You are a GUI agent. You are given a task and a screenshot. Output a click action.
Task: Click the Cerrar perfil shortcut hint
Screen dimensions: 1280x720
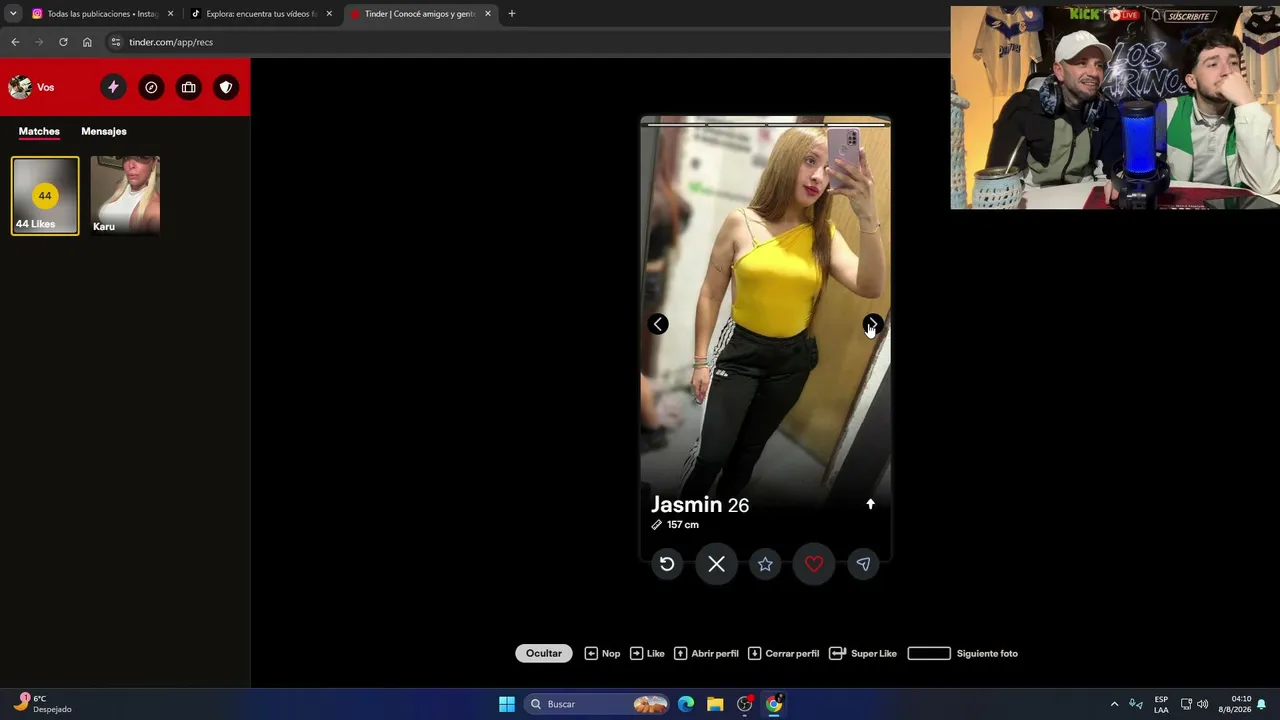(783, 653)
